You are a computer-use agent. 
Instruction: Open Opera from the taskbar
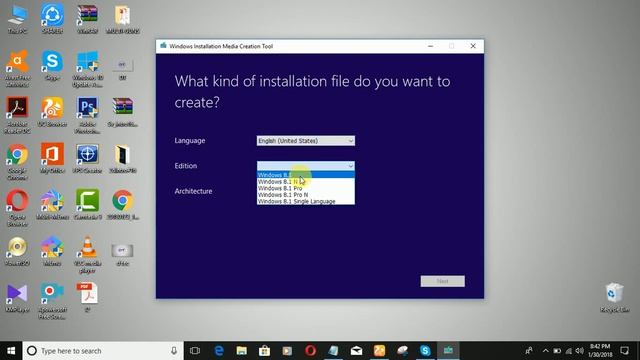tap(310, 351)
